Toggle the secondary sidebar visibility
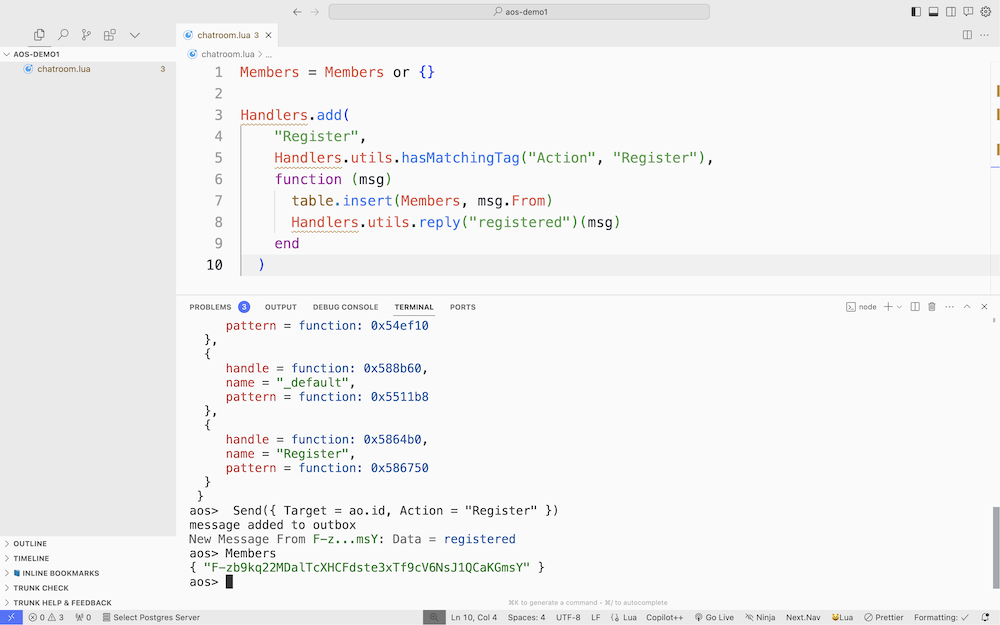The image size is (1000, 625). 951,12
